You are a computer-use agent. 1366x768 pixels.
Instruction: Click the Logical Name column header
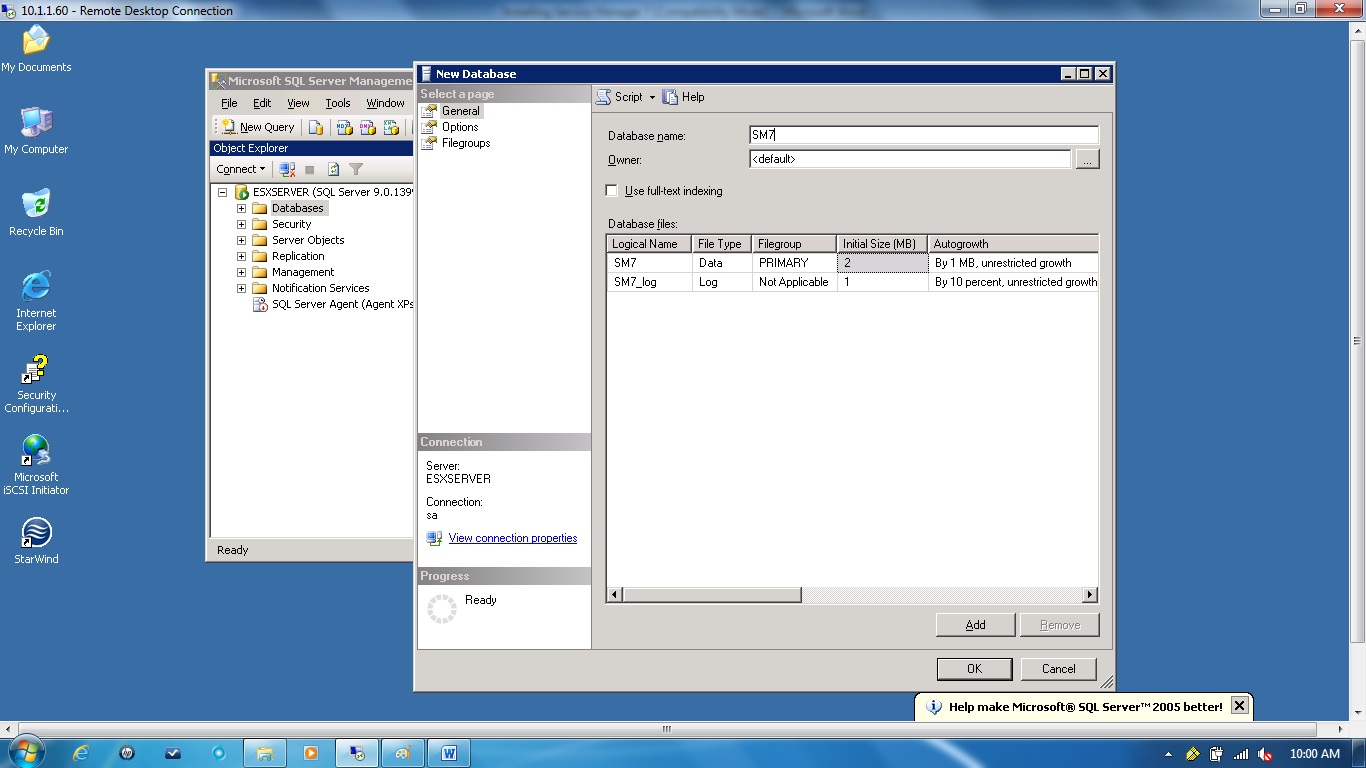[649, 244]
